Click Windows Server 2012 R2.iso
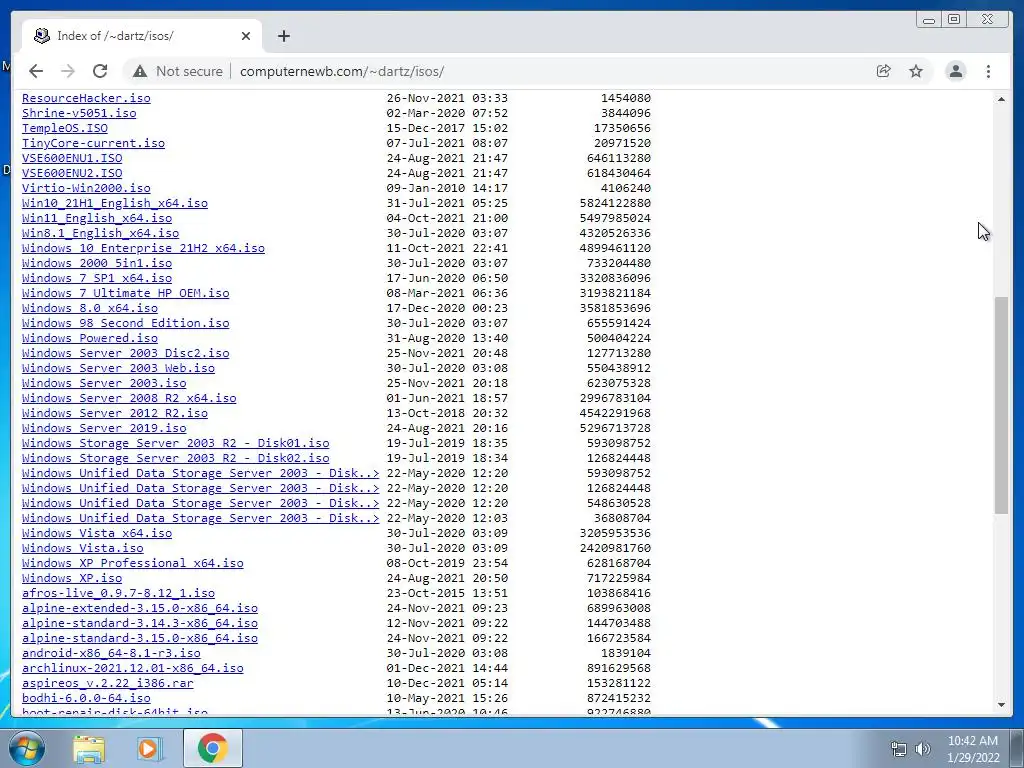This screenshot has height=768, width=1024. [115, 413]
